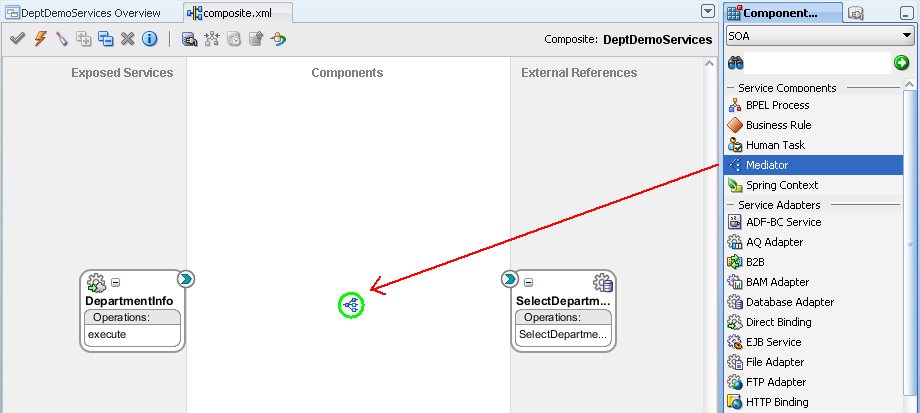Click the screwdriver tool toolbar icon
The width and height of the screenshot is (920, 413).
[x=62, y=39]
